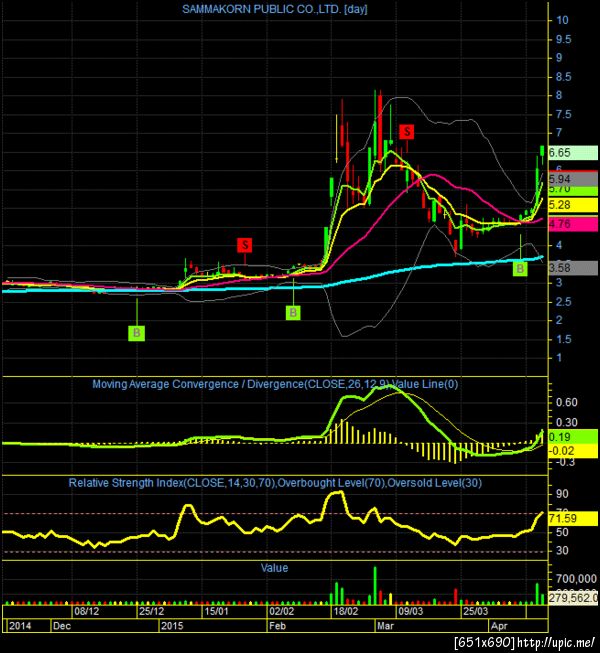Click the 02/02 date label

(x=281, y=612)
